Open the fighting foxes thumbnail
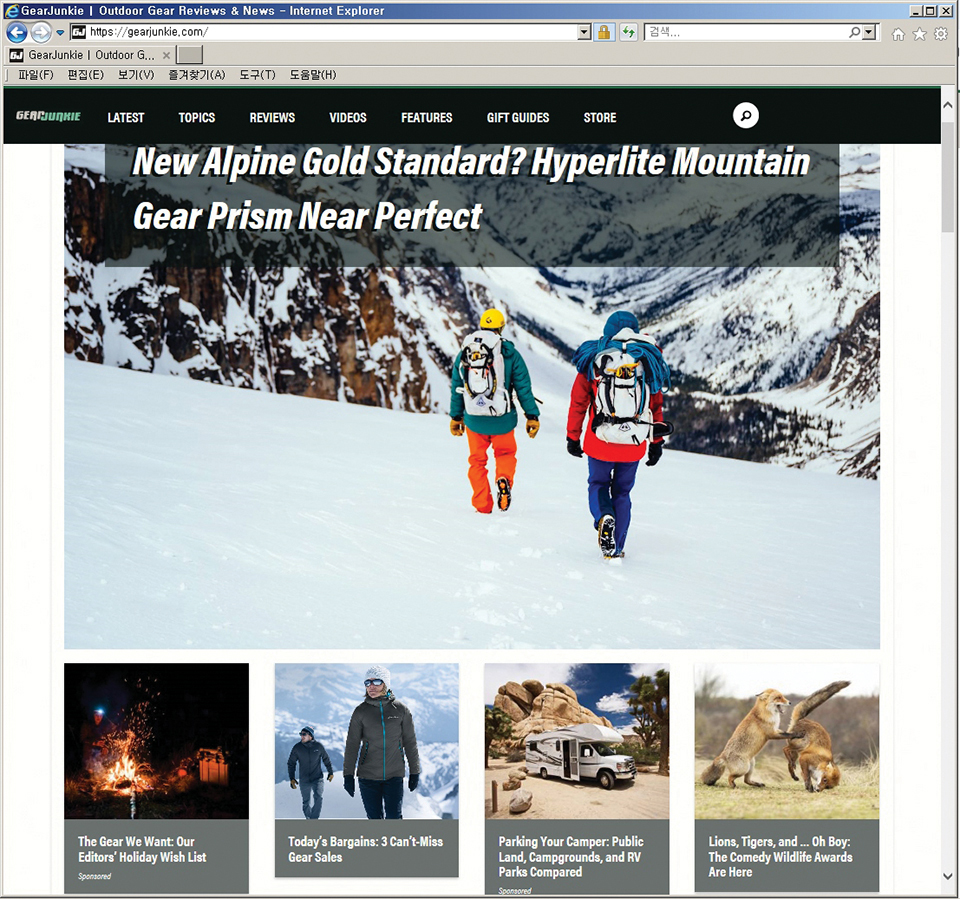The height and width of the screenshot is (899, 960). click(x=787, y=741)
